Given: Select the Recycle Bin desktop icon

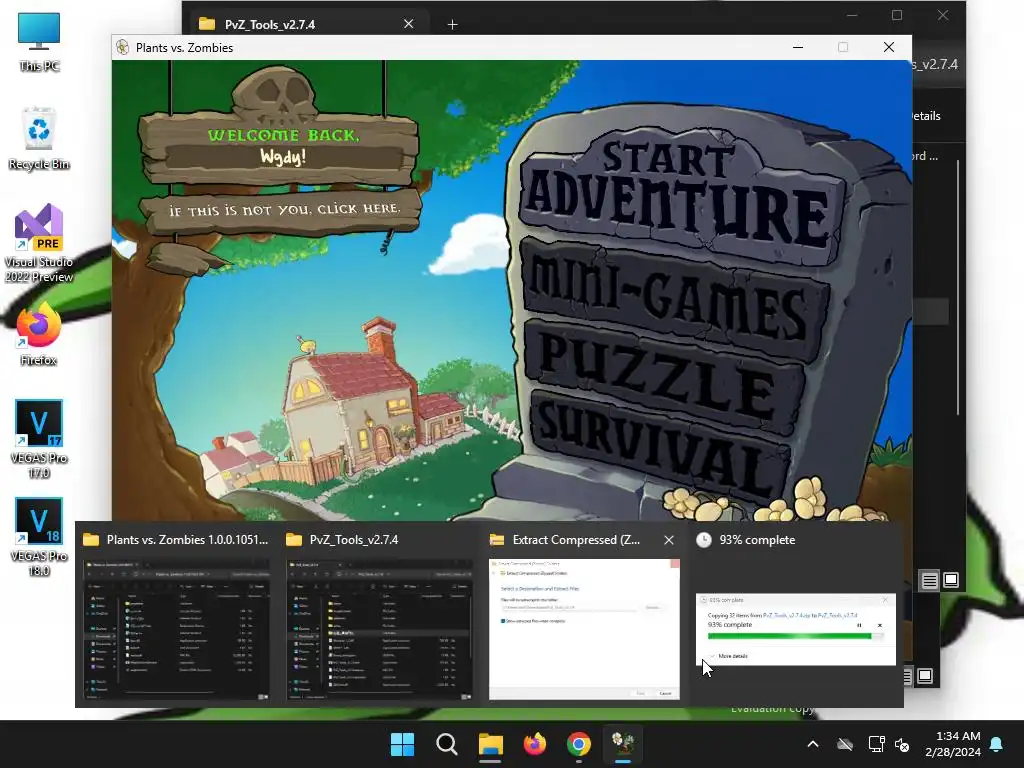Looking at the screenshot, I should (x=39, y=139).
